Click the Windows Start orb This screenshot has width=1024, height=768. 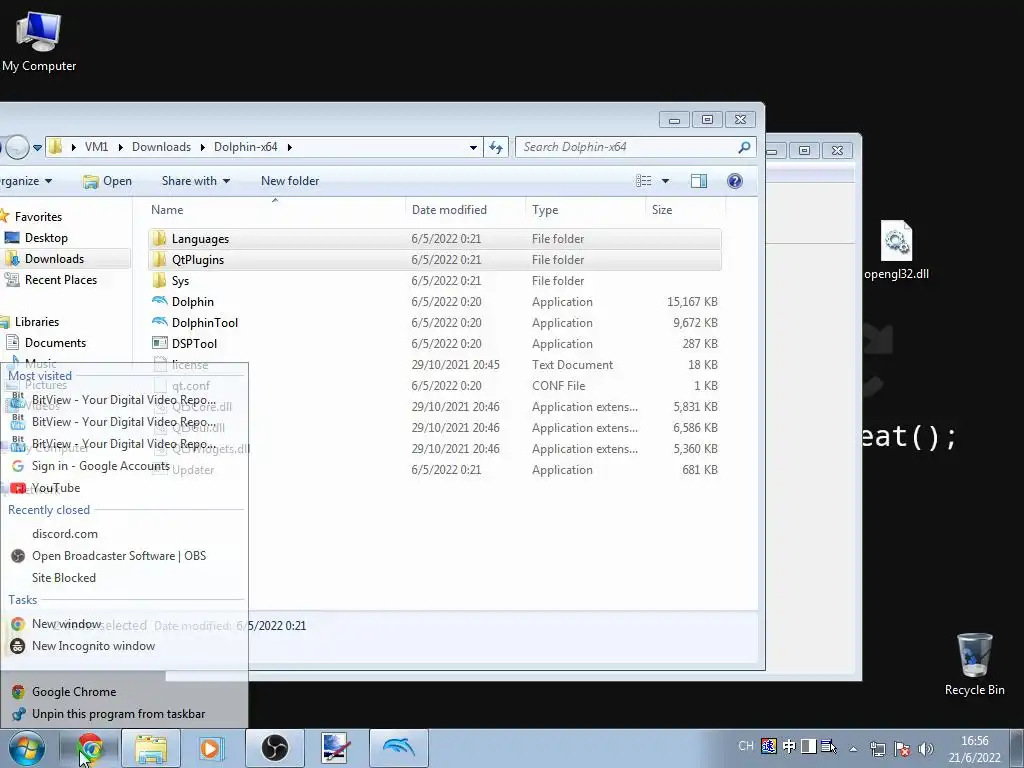[x=26, y=748]
